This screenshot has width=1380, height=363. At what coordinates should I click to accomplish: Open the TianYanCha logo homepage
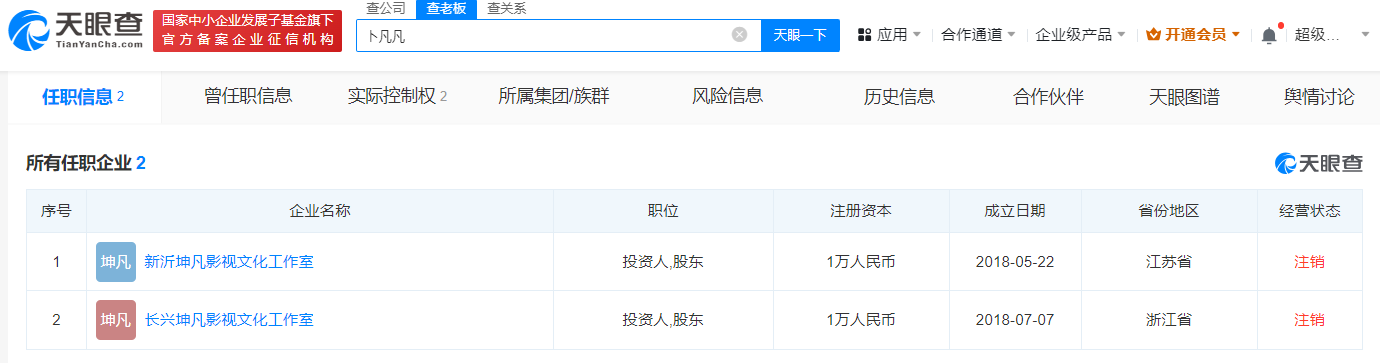click(75, 32)
